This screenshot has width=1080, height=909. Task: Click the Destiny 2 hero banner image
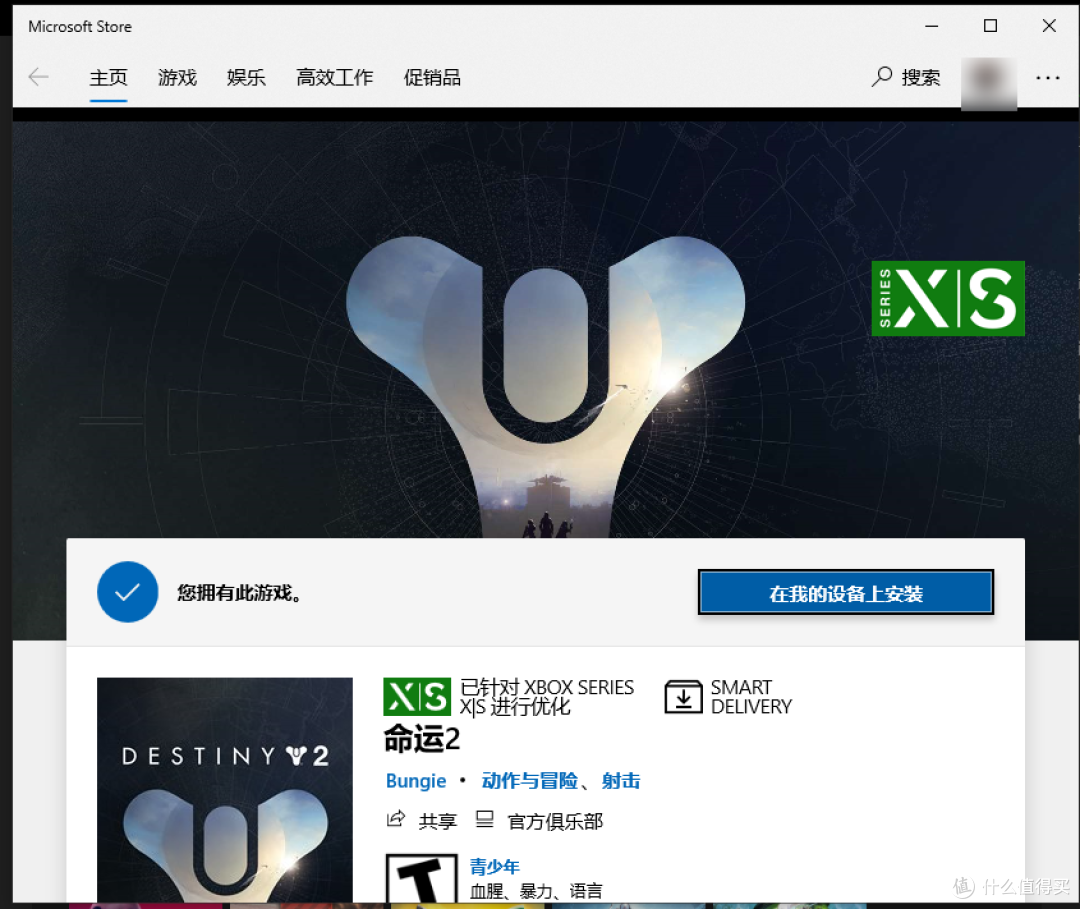pyautogui.click(x=546, y=331)
